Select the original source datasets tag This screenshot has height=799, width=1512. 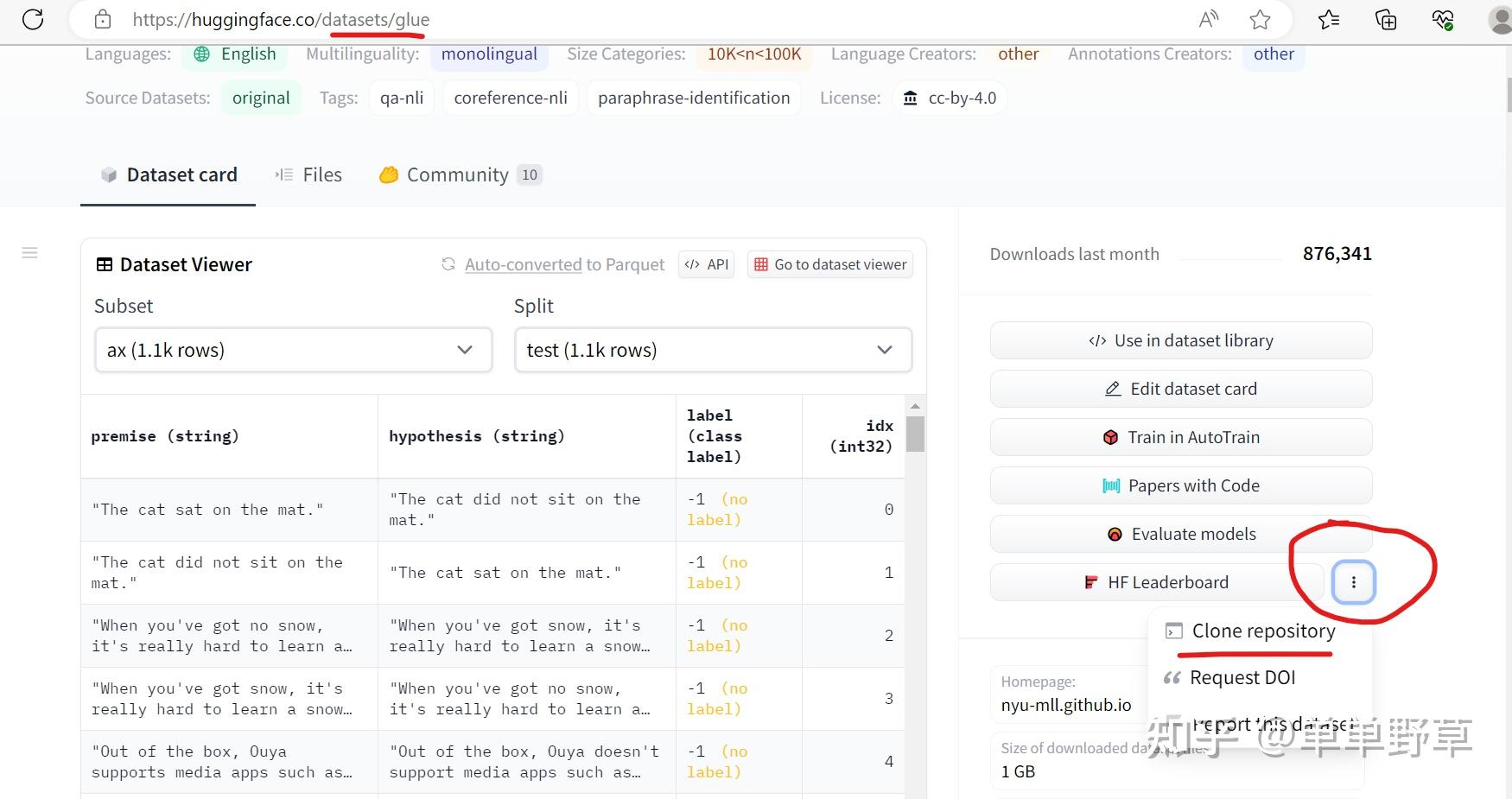tap(261, 98)
